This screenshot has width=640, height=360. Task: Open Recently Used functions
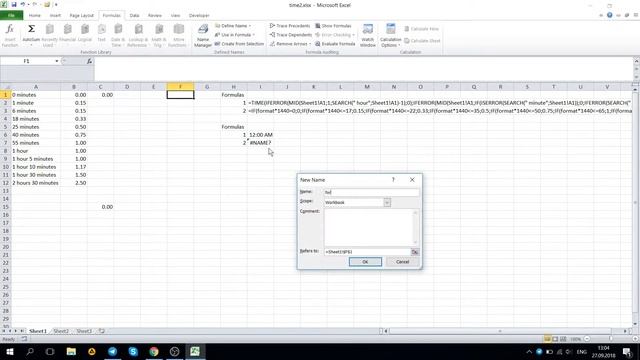point(49,36)
